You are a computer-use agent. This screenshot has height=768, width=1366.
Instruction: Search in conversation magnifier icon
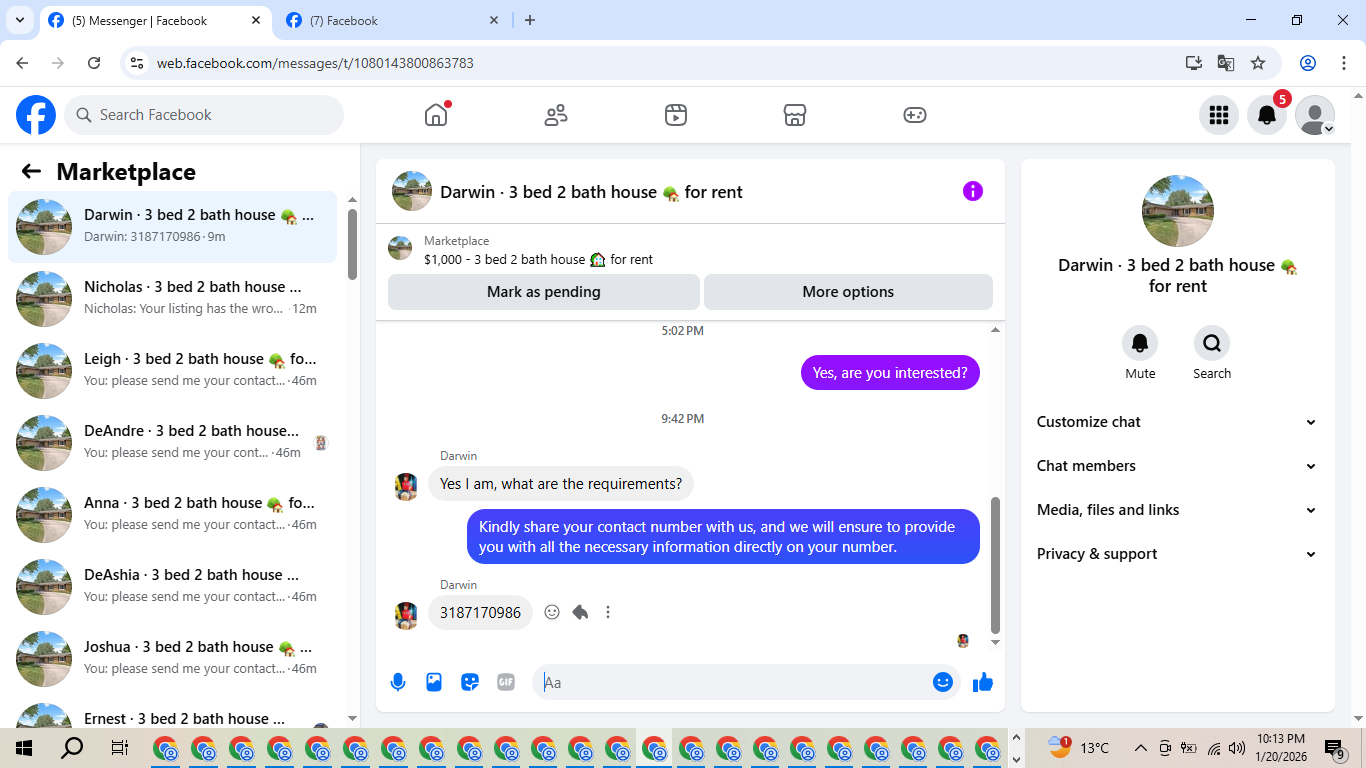pyautogui.click(x=1212, y=344)
